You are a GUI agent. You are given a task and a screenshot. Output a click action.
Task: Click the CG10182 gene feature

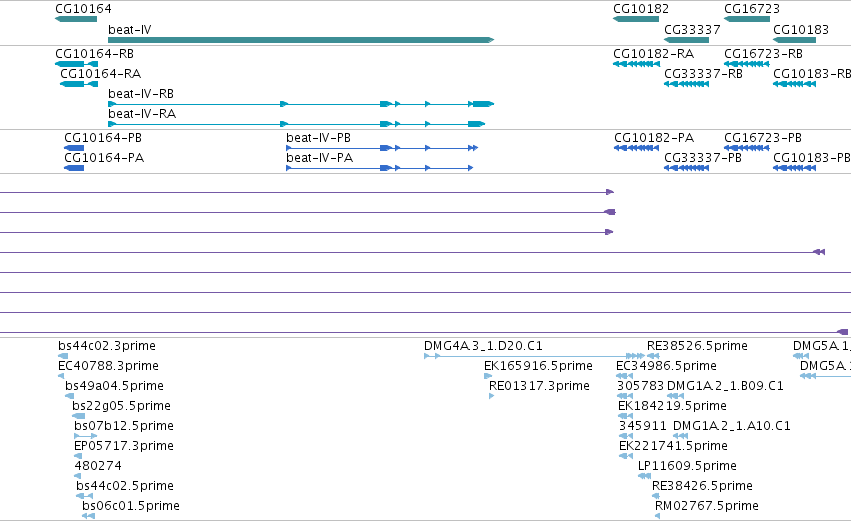pos(636,19)
